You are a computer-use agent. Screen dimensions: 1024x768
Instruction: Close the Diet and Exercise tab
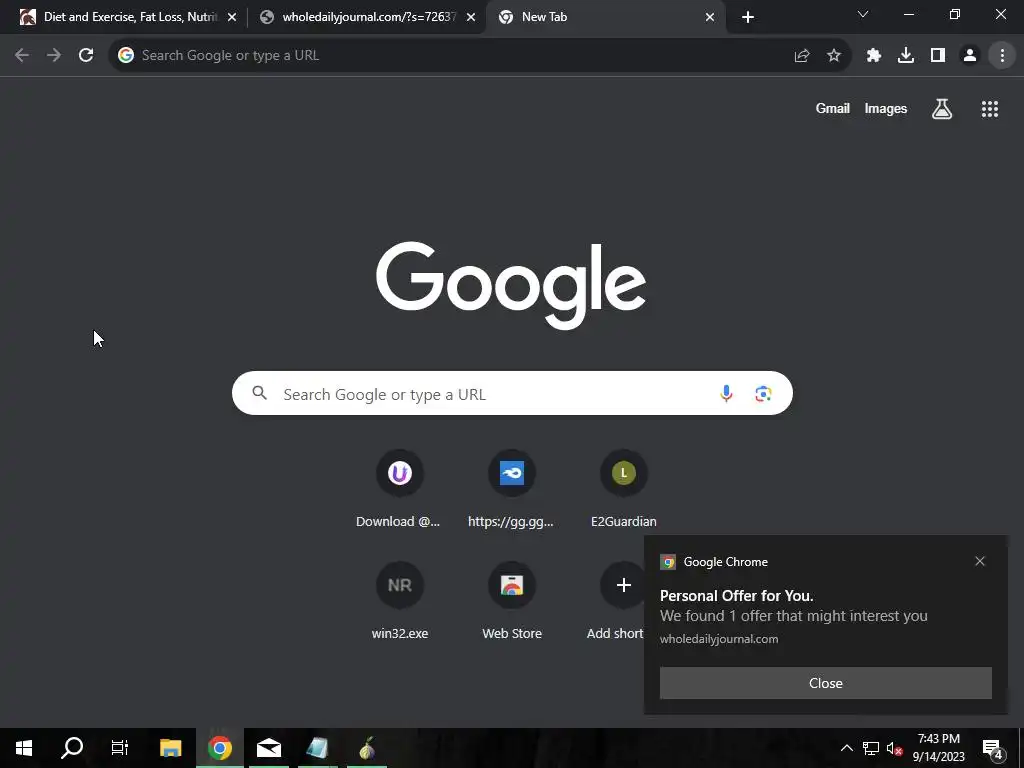coord(232,17)
